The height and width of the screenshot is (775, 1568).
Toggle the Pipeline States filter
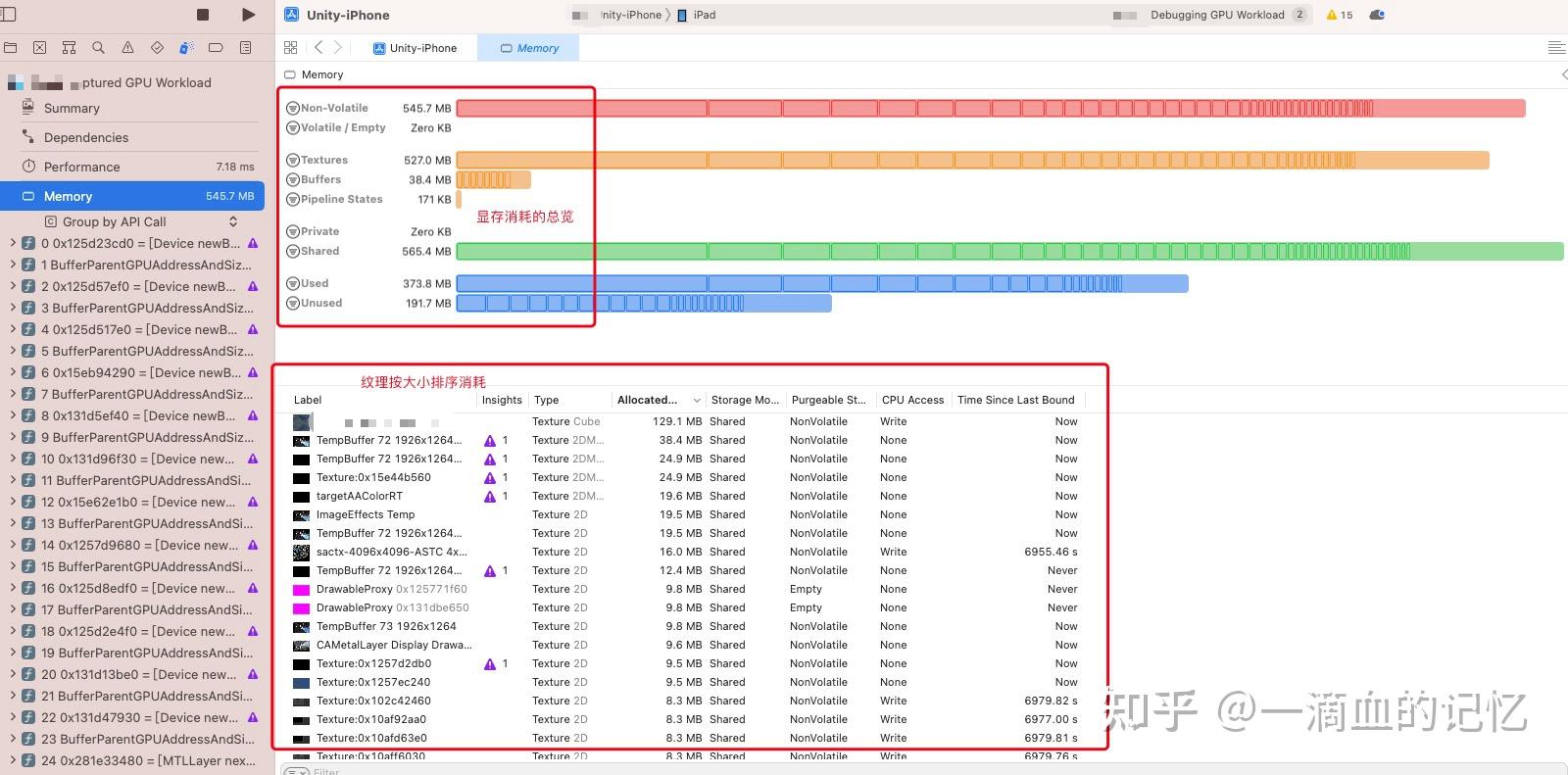point(292,200)
